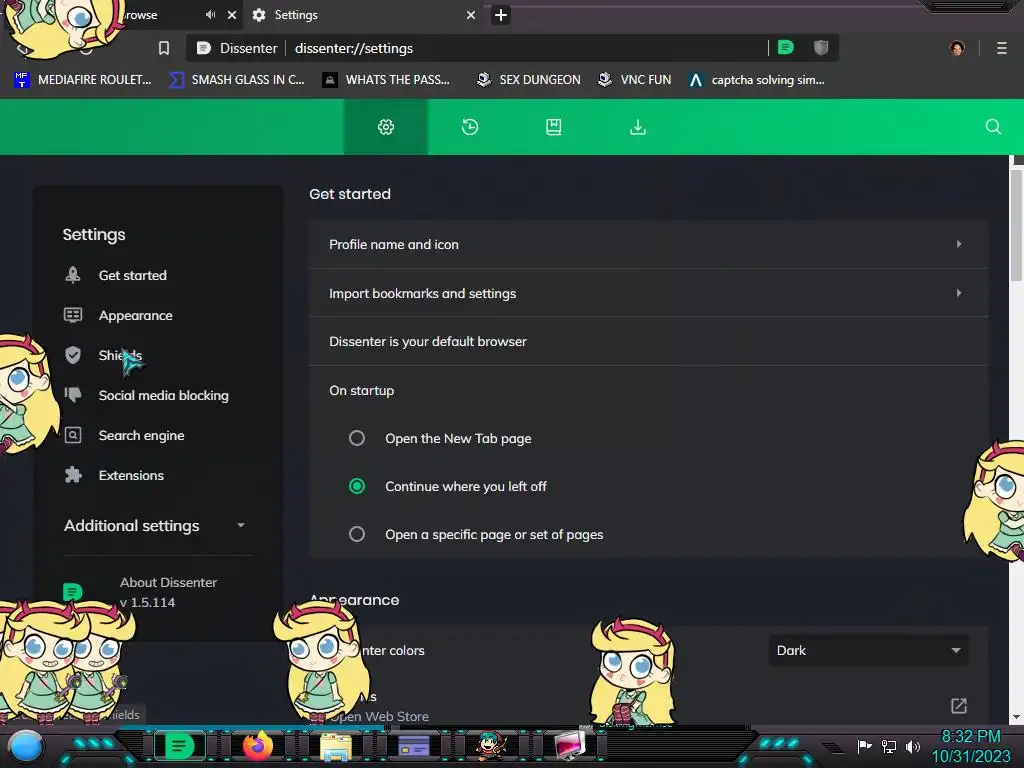Select Open the New Tab page option
This screenshot has width=1024, height=768.
click(357, 438)
